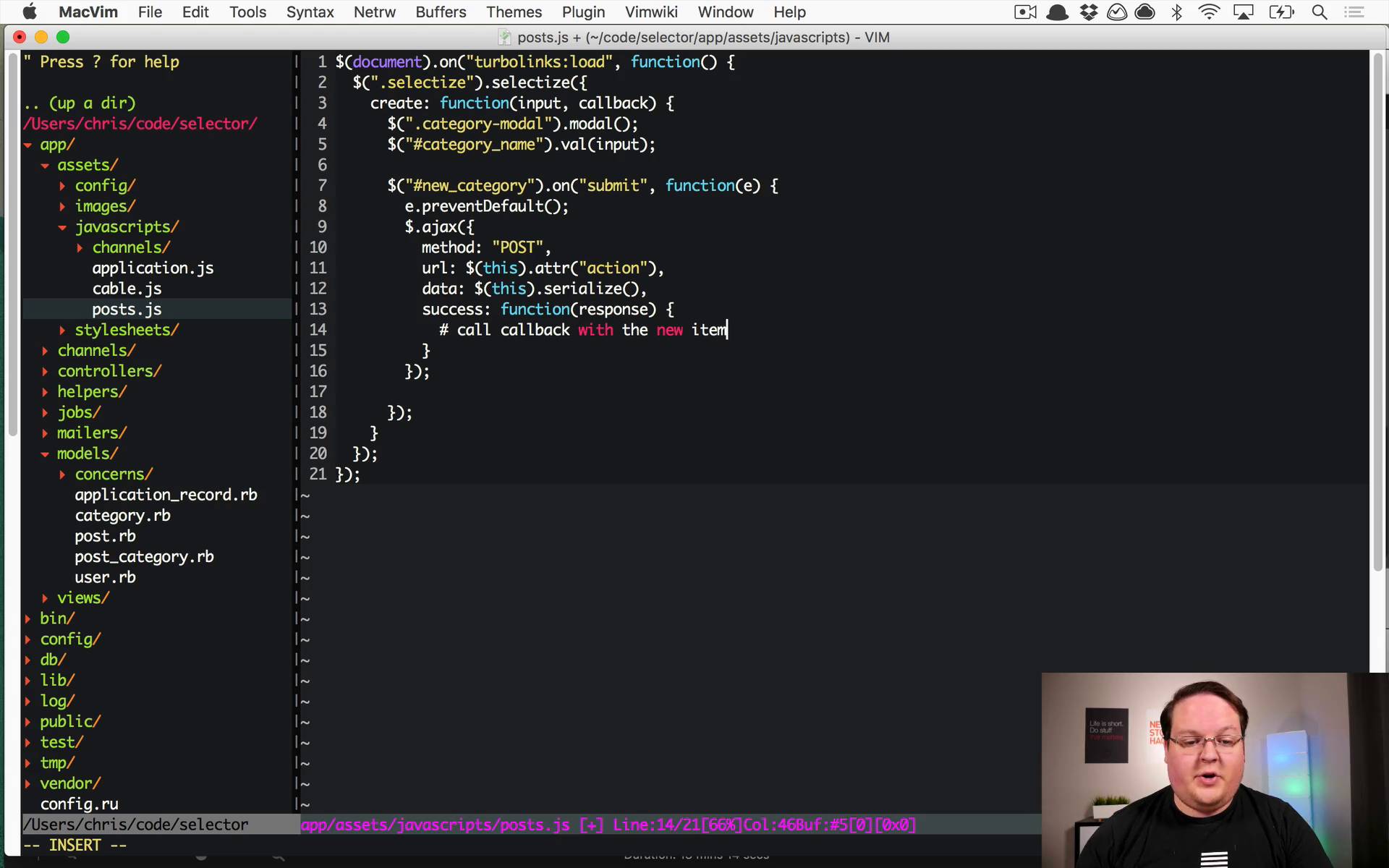Open application_record.rb file
Screen dimensions: 1389x868
[166, 495]
